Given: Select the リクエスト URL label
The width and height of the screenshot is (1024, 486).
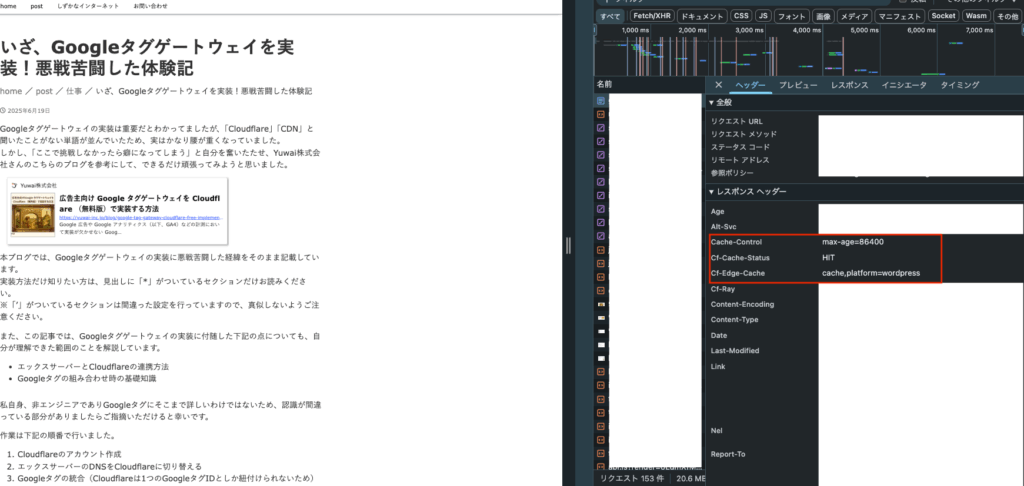Looking at the screenshot, I should click(736, 122).
